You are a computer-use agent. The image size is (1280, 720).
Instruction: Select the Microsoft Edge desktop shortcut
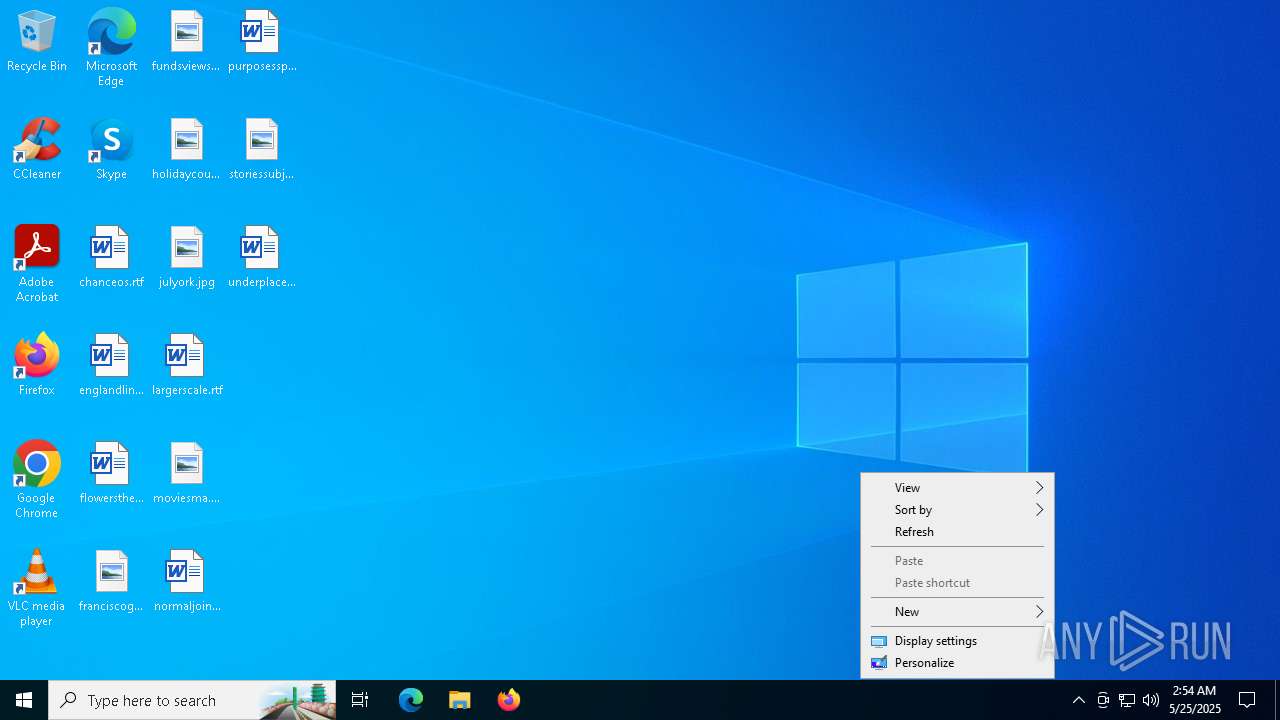(x=111, y=48)
